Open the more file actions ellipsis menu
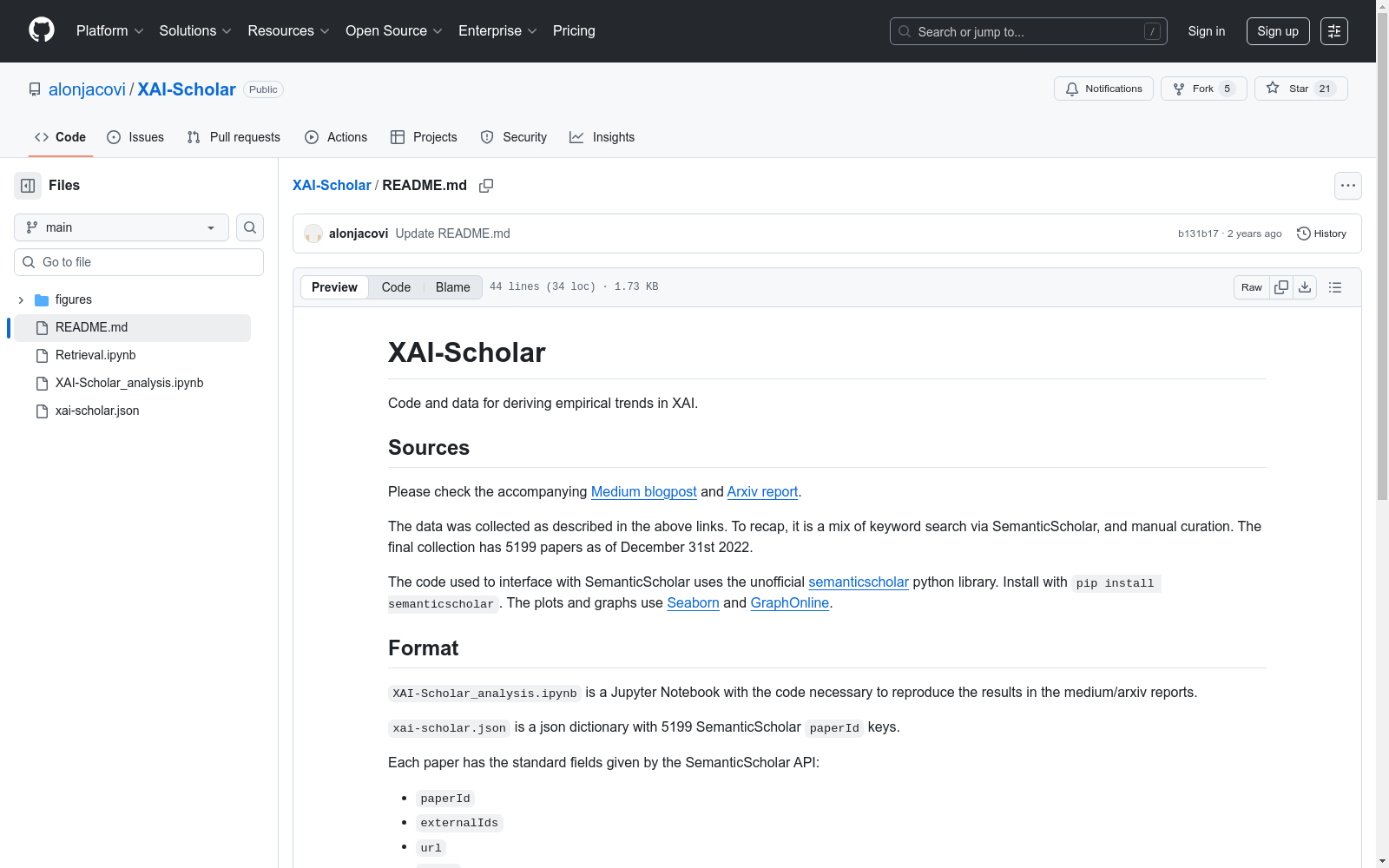The image size is (1389, 868). pyautogui.click(x=1347, y=186)
